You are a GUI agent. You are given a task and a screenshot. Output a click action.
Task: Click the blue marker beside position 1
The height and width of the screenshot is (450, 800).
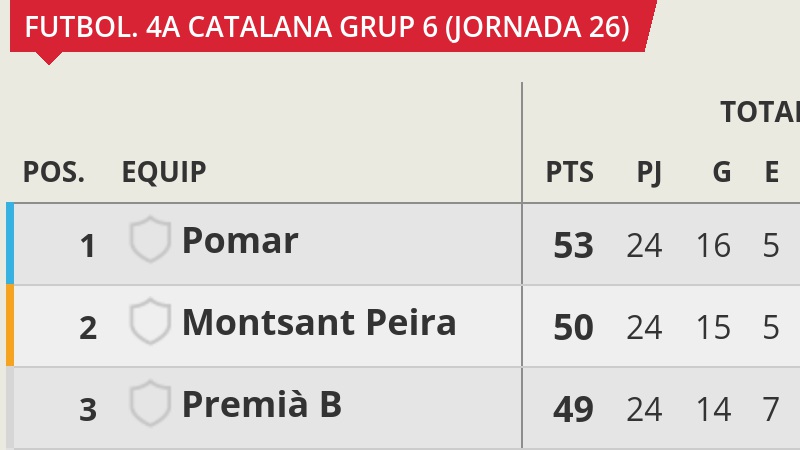[x=10, y=243]
